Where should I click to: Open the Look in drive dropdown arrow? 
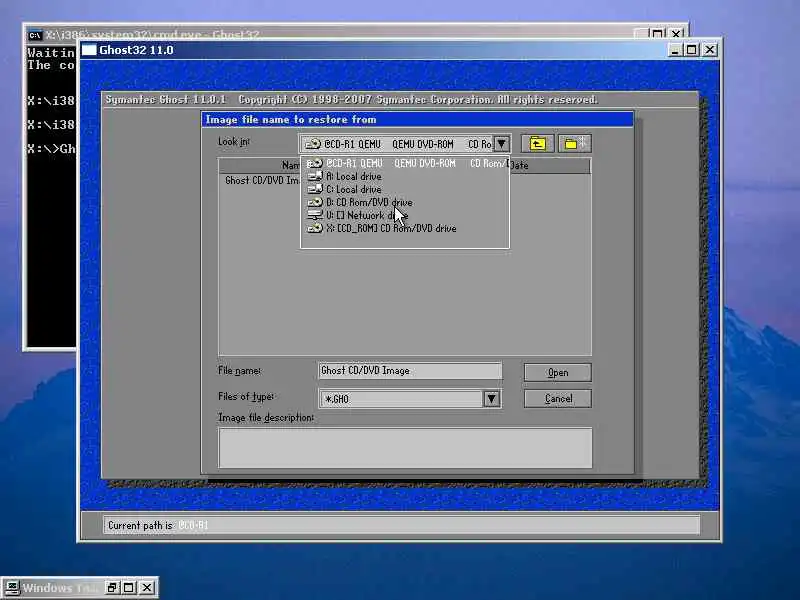tap(502, 144)
